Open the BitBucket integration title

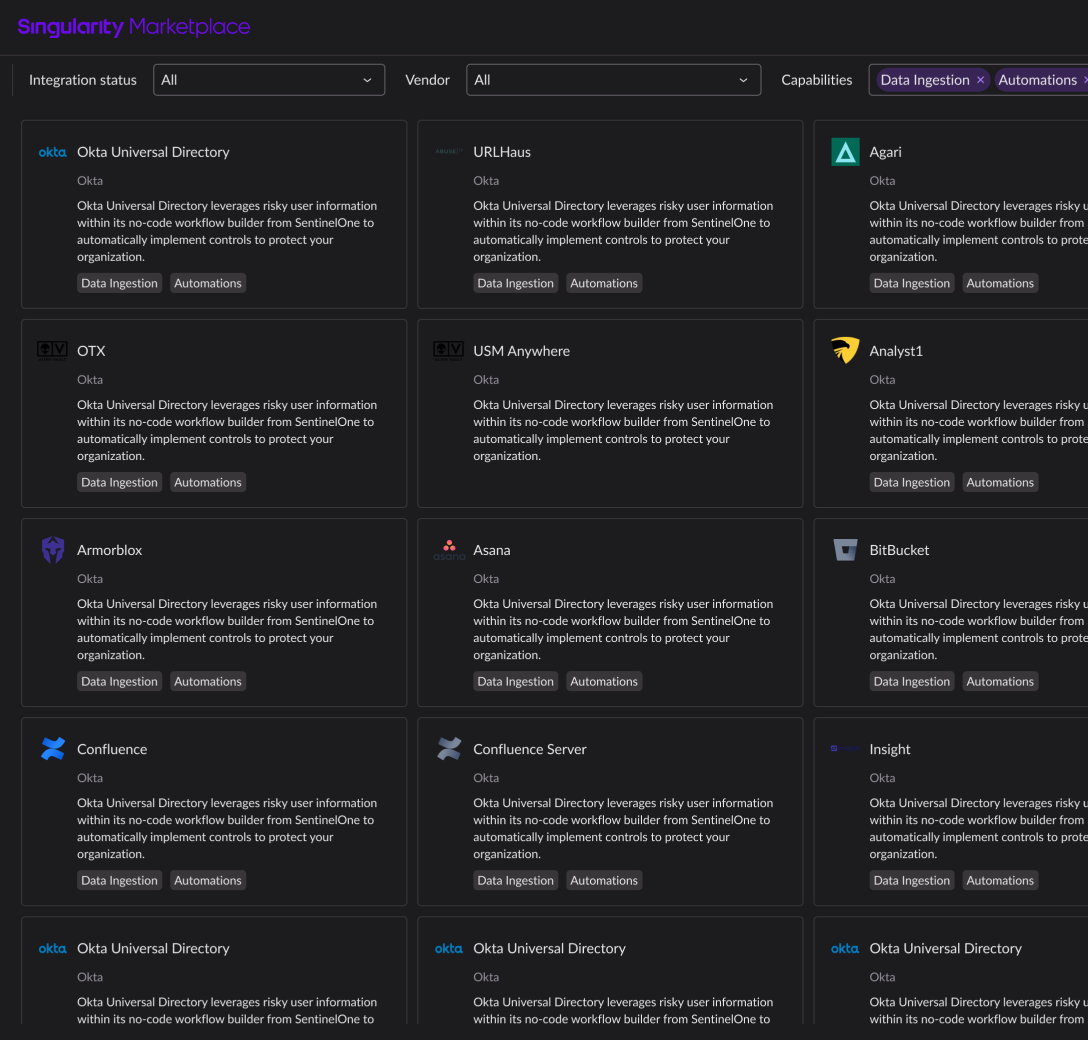(899, 550)
